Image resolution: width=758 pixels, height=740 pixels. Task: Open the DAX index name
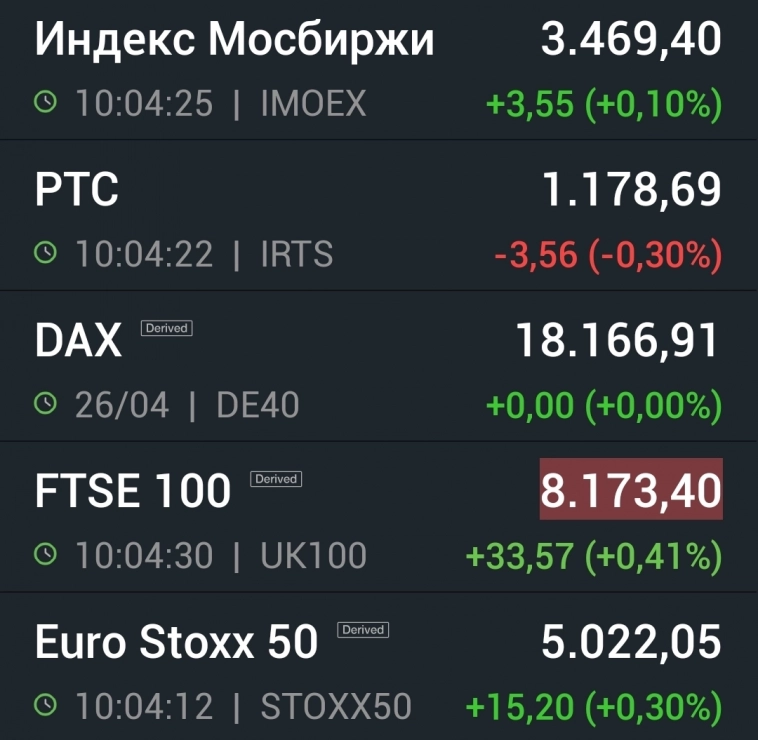[78, 342]
